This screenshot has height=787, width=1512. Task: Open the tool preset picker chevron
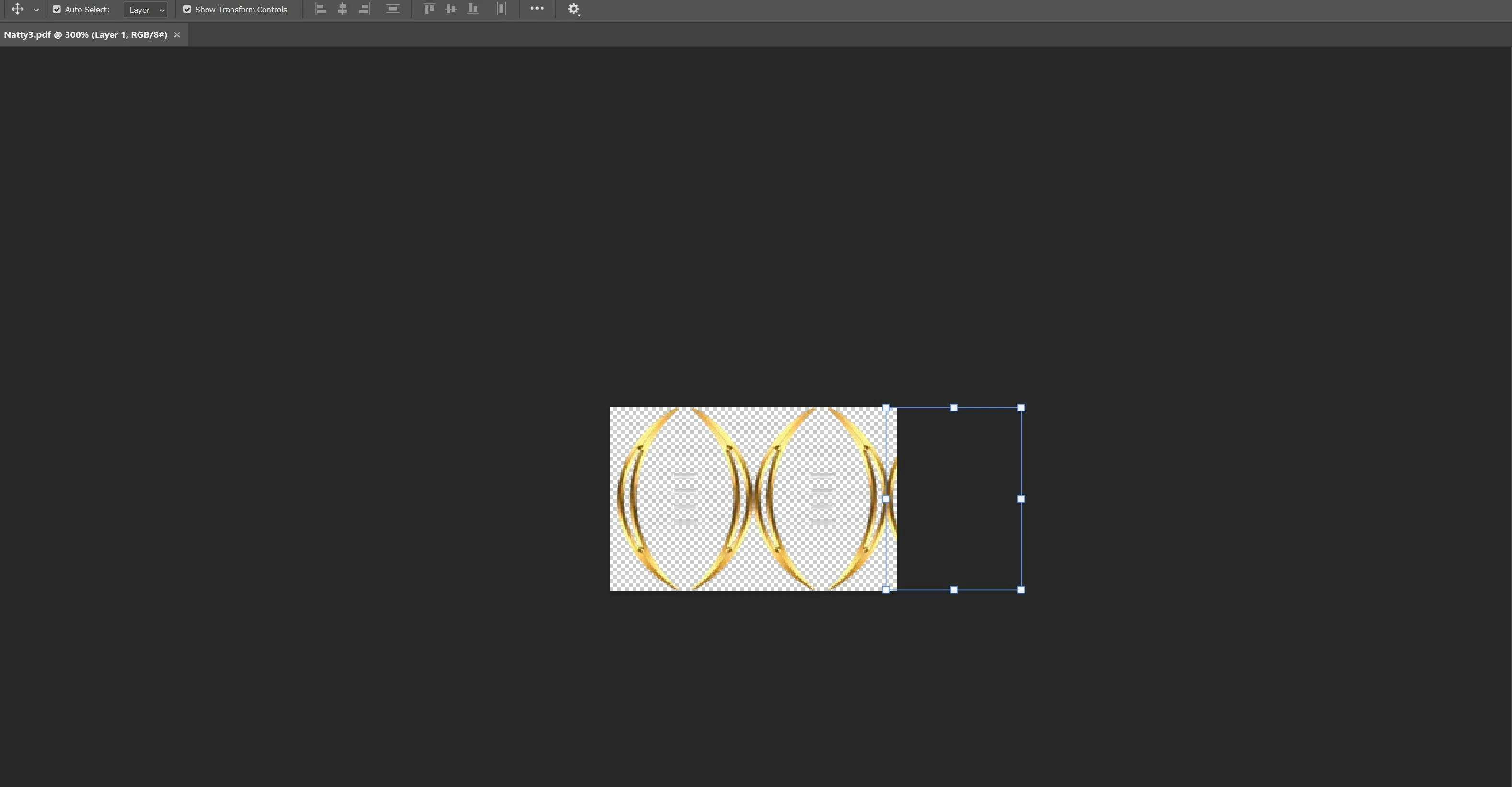(x=36, y=10)
